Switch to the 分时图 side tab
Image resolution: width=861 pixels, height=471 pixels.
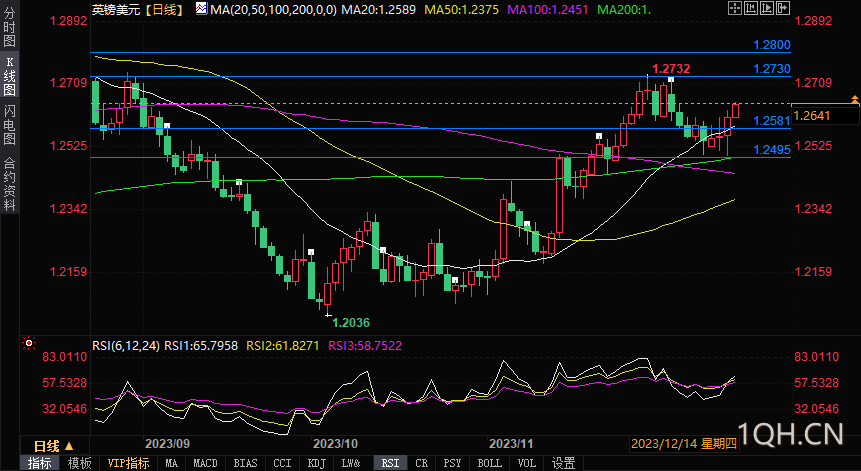click(9, 27)
